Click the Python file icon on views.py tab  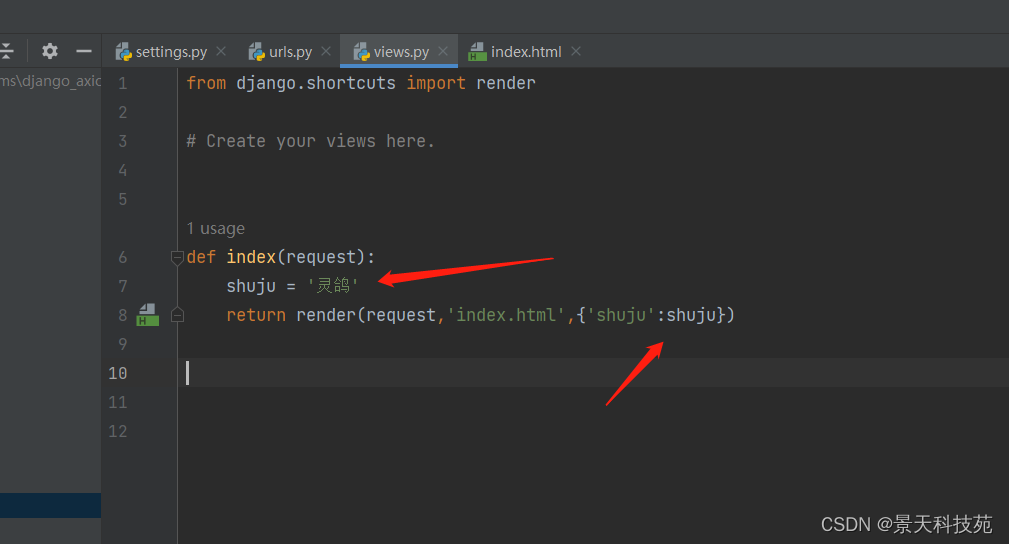[x=362, y=52]
